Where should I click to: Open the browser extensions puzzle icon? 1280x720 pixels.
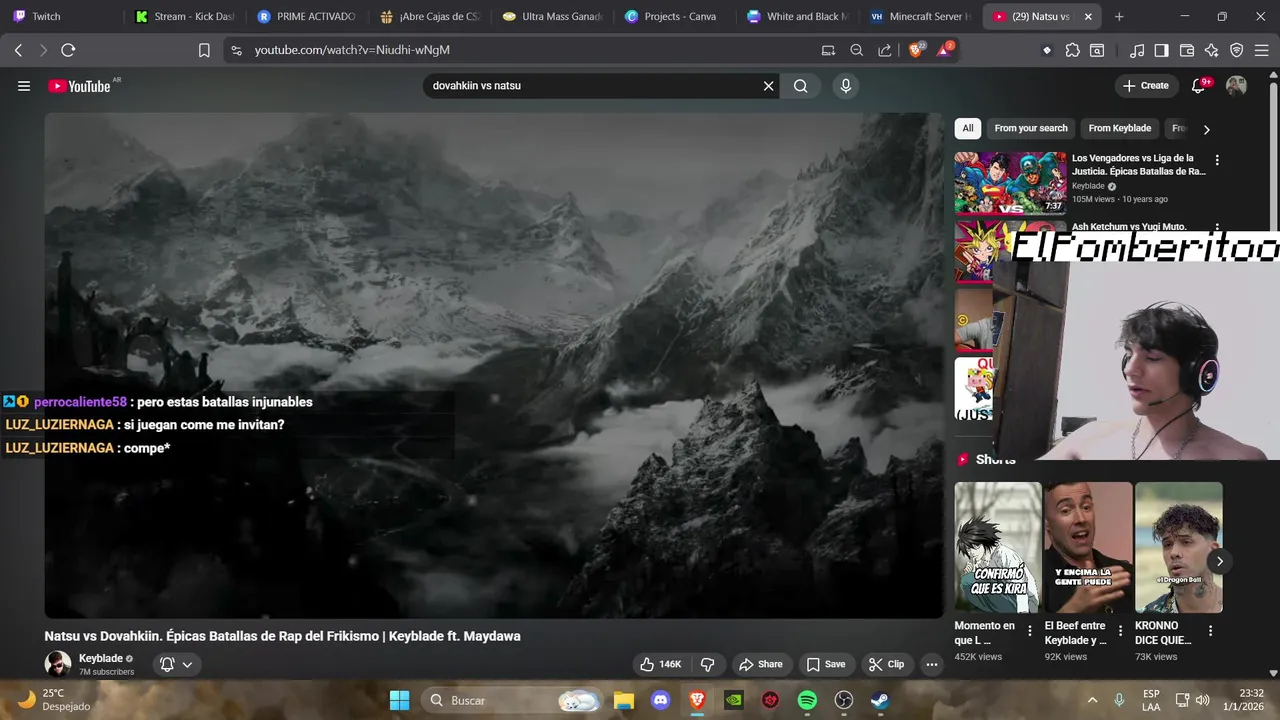point(1072,50)
